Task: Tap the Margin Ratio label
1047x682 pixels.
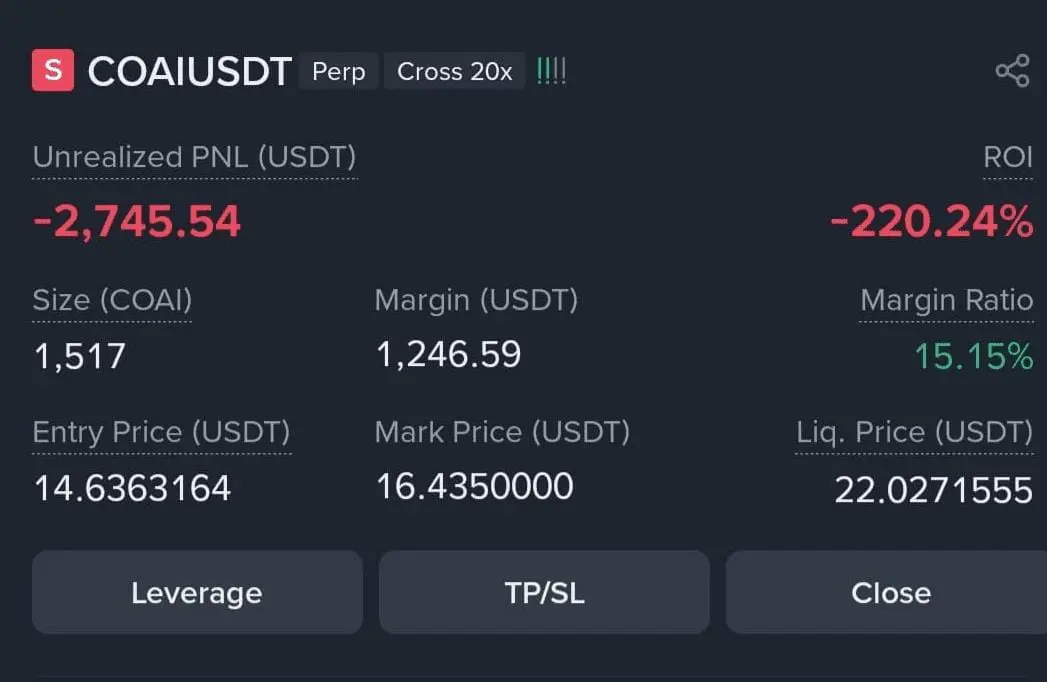Action: coord(946,300)
